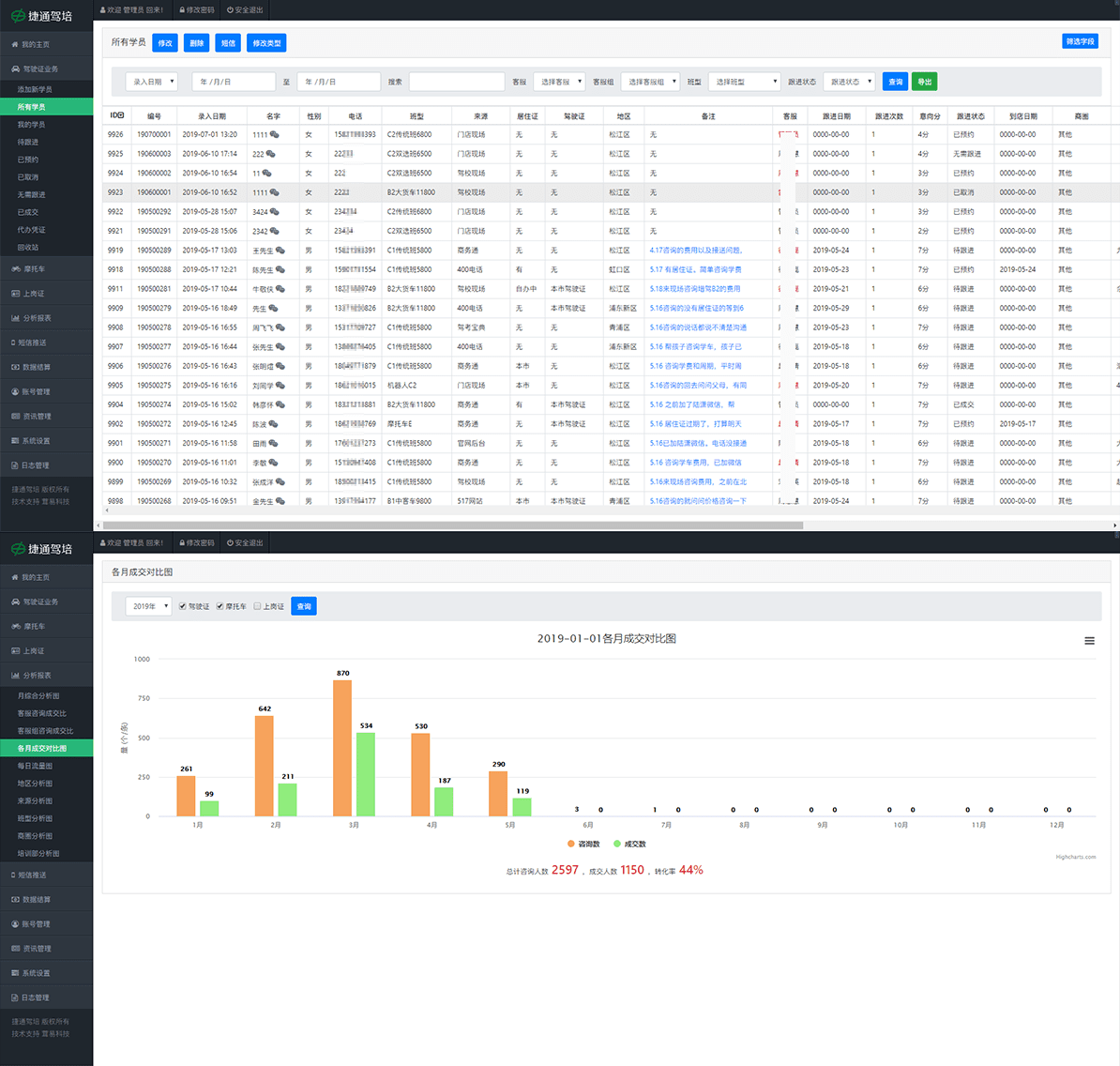This screenshot has height=1066, width=1120.
Task: Open the 录入日期 date type dropdown
Action: coord(152,82)
